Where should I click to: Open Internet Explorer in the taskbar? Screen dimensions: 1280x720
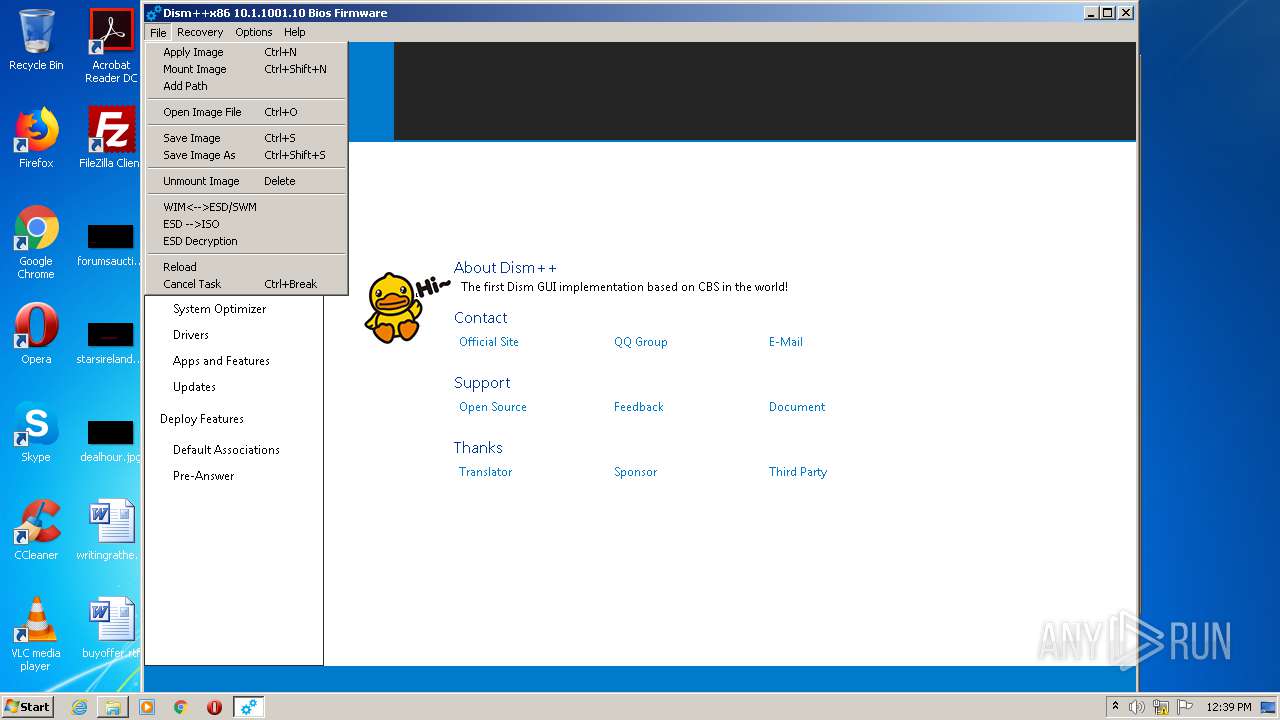(x=79, y=707)
